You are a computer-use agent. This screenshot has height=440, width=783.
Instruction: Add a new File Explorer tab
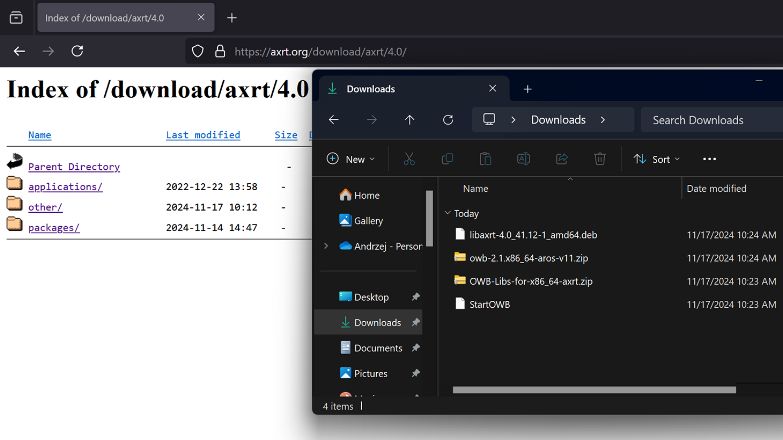(x=527, y=89)
